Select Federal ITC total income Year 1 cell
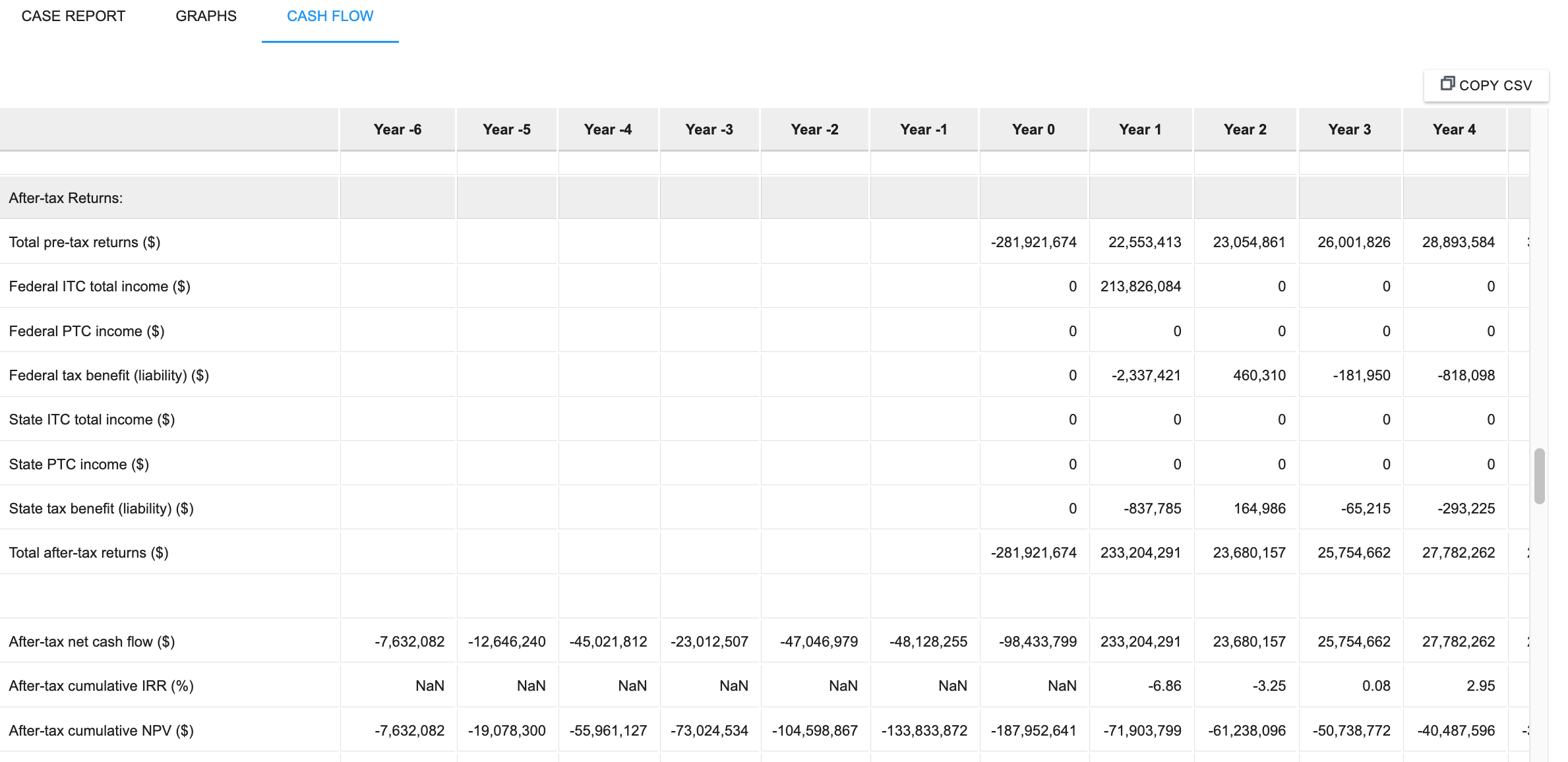The height and width of the screenshot is (762, 1568). pos(1140,287)
